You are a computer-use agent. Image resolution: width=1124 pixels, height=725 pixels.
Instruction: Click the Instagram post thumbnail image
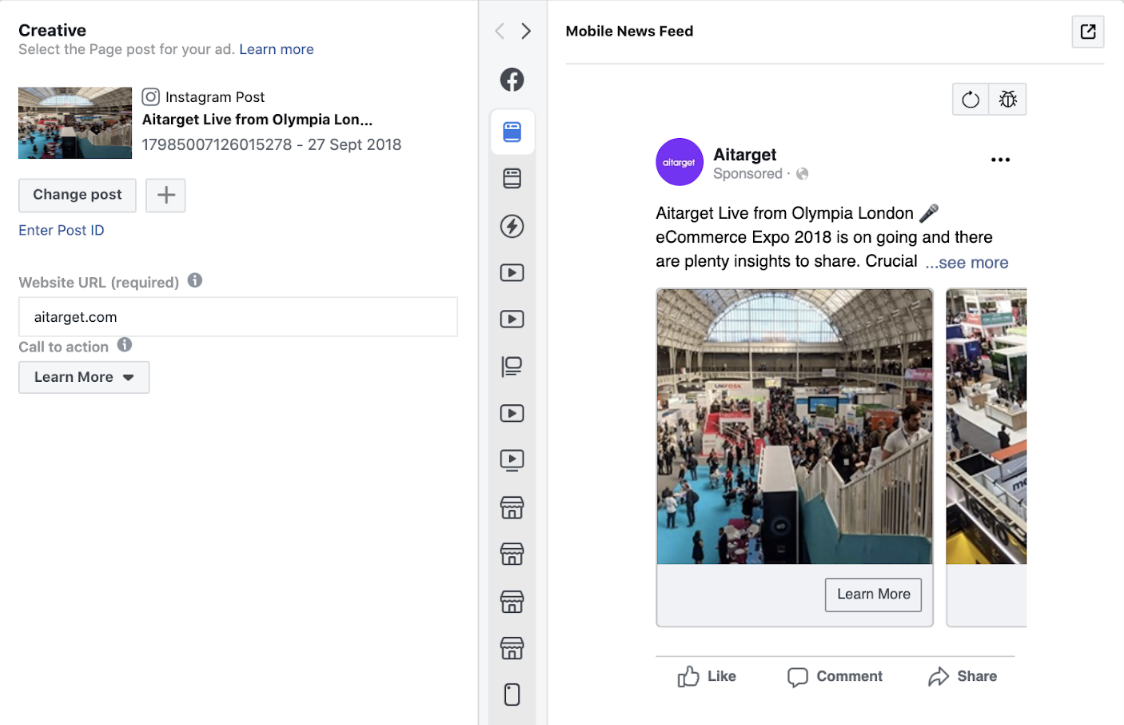tap(75, 123)
